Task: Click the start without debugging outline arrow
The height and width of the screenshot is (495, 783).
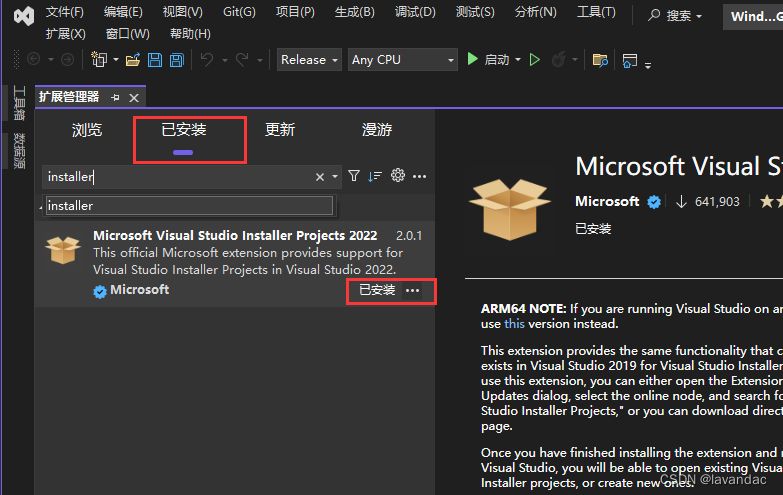Action: click(x=535, y=60)
